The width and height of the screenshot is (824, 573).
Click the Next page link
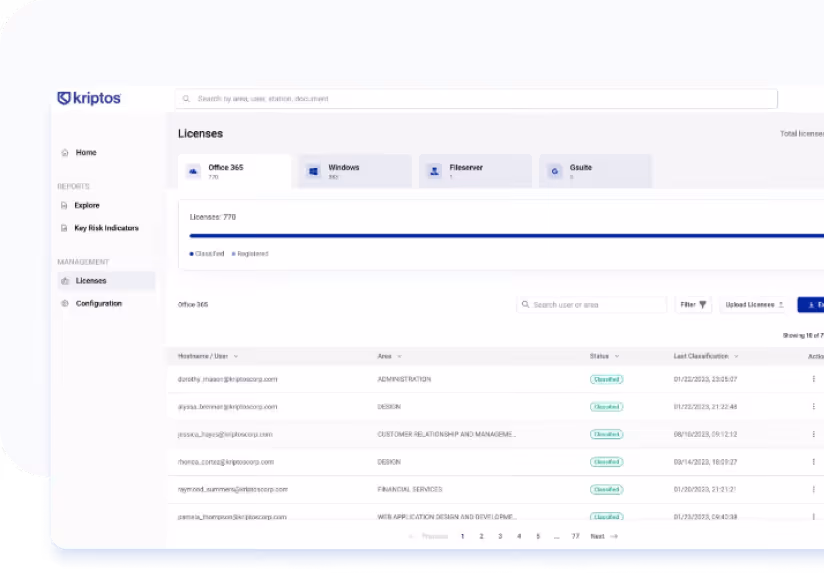pos(604,536)
